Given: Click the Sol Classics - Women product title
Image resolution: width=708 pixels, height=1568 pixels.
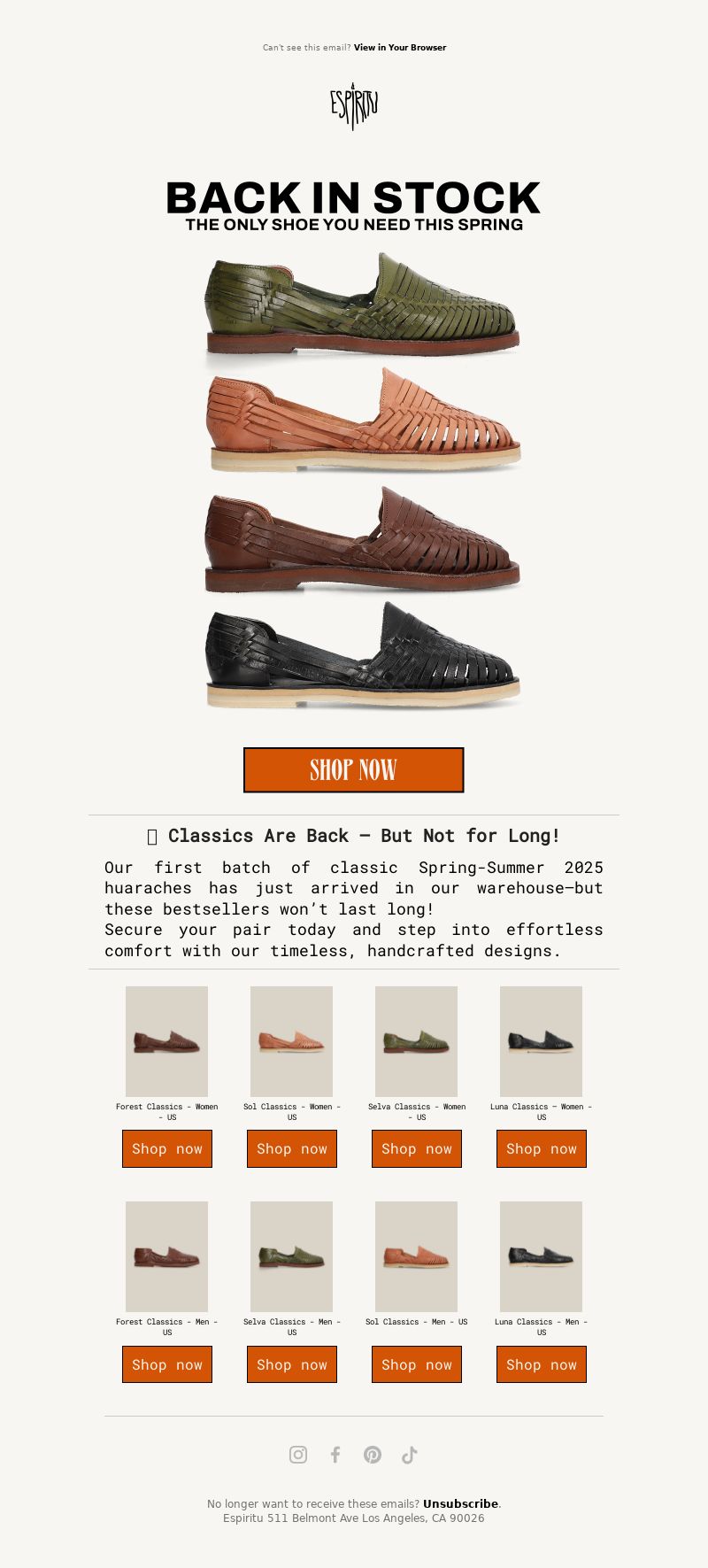Looking at the screenshot, I should coord(292,1112).
